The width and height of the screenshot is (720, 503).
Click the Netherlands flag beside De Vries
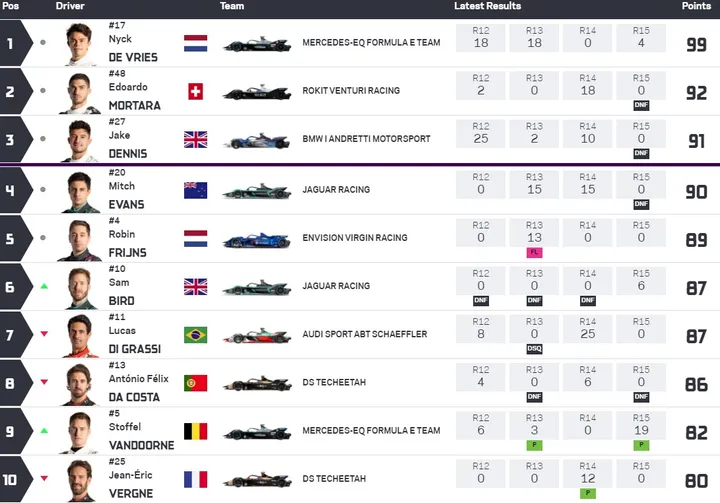coord(195,44)
